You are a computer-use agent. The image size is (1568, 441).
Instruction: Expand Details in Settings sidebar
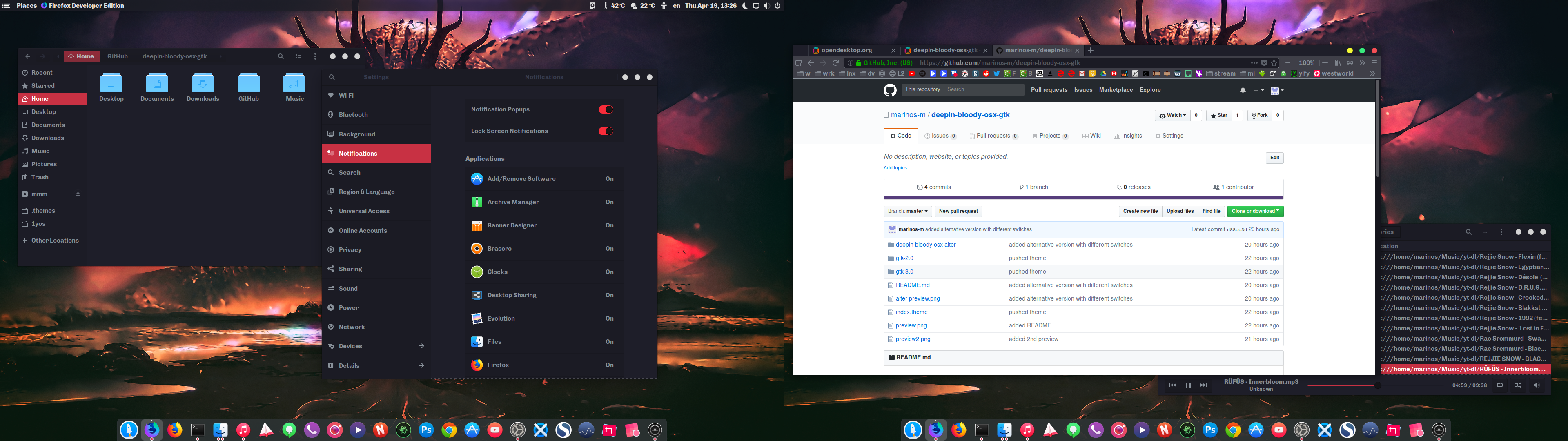[376, 365]
